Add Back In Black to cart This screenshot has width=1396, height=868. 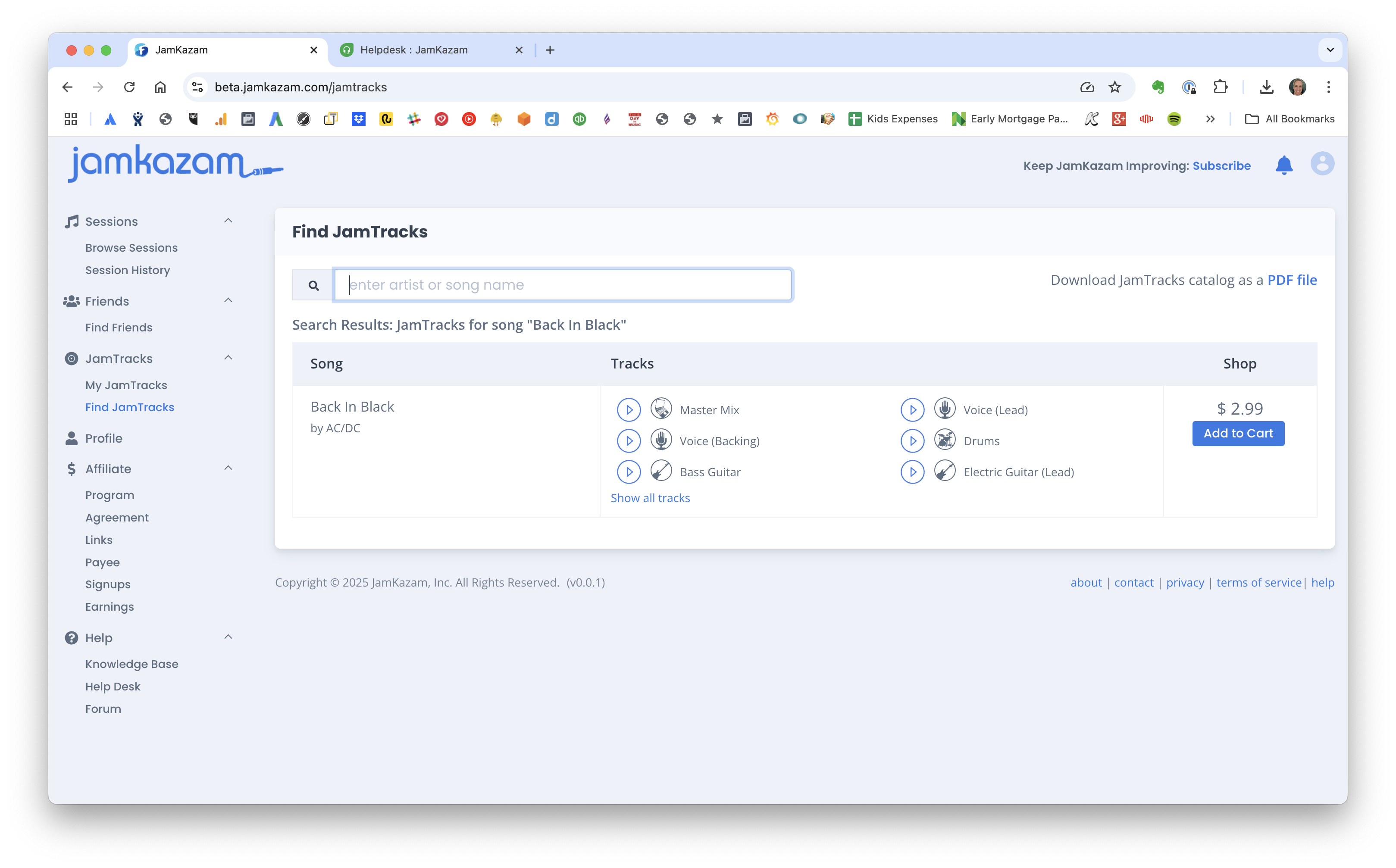(x=1238, y=434)
